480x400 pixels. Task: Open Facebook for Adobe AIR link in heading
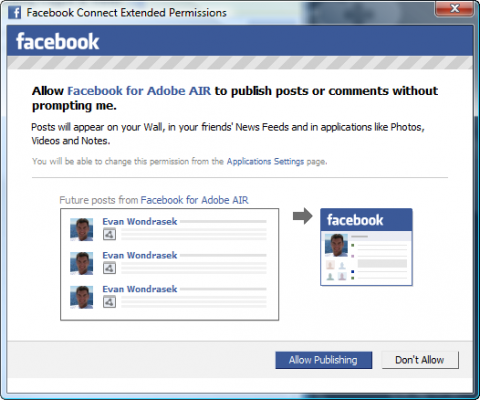[x=139, y=91]
